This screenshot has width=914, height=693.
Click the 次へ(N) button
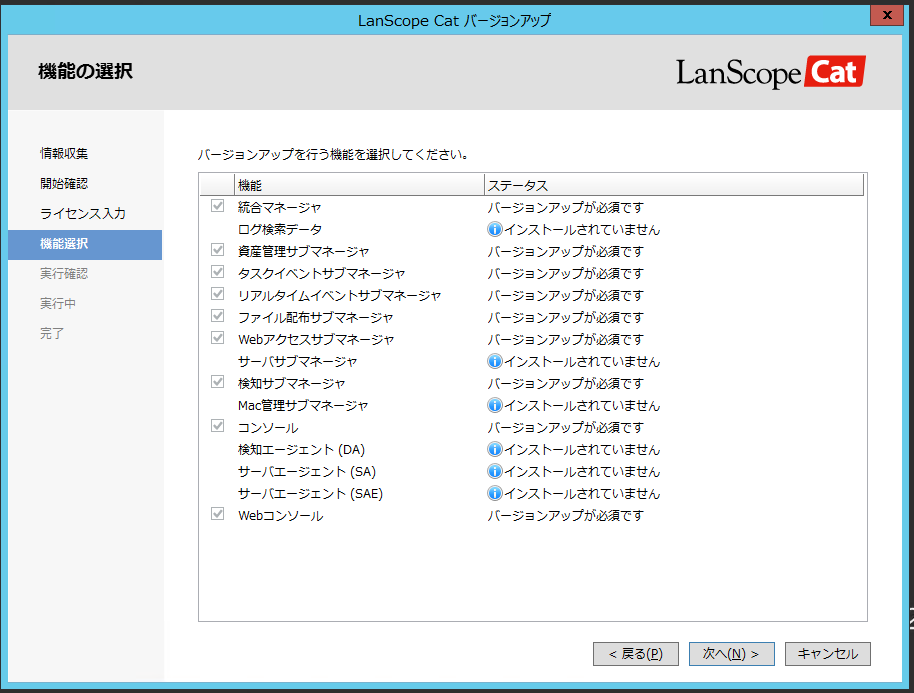731,654
